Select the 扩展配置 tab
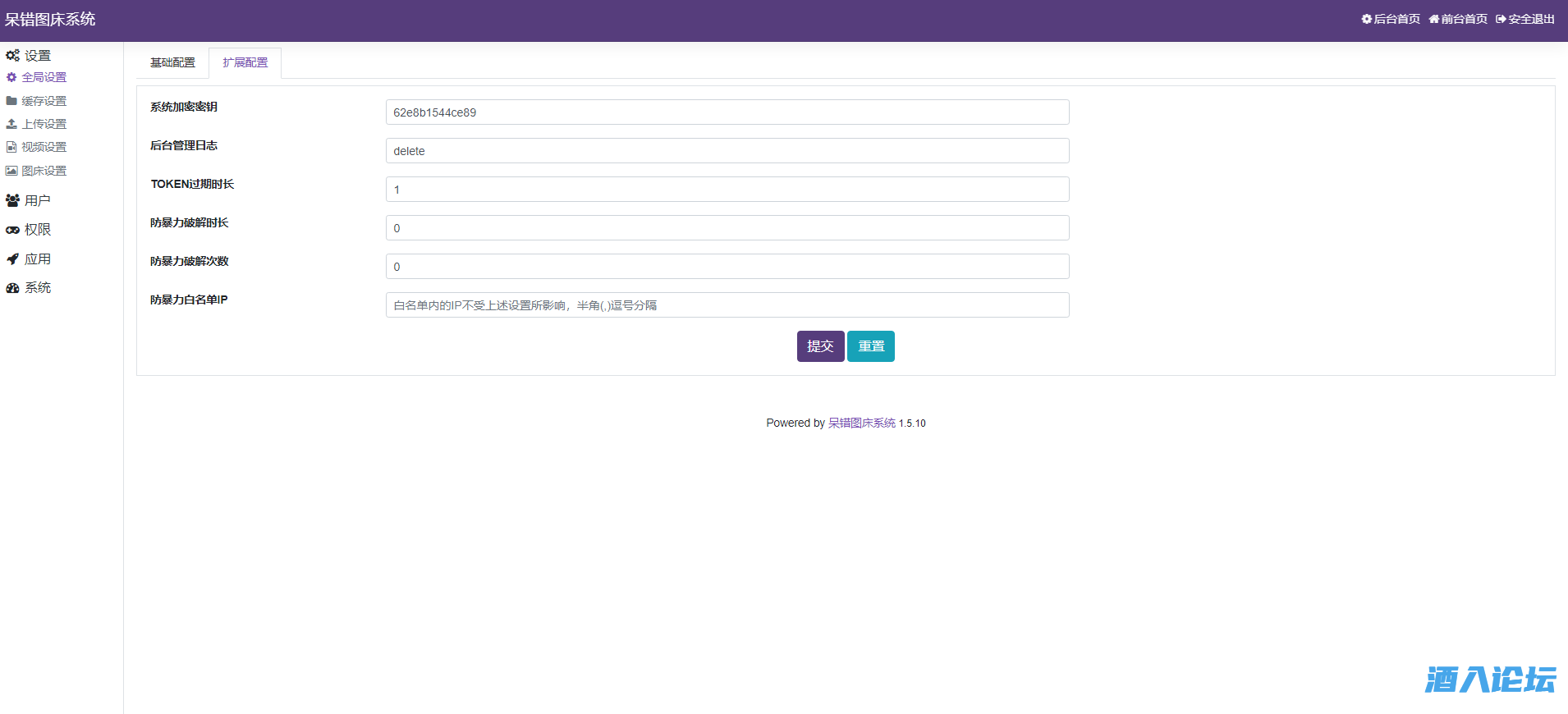Screen dimensions: 1568x714 (245, 62)
